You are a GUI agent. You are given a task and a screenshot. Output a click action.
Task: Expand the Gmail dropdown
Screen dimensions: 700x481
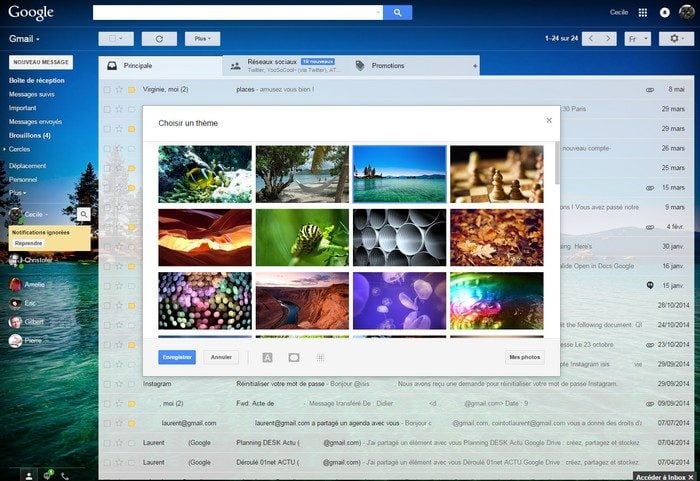click(x=24, y=39)
